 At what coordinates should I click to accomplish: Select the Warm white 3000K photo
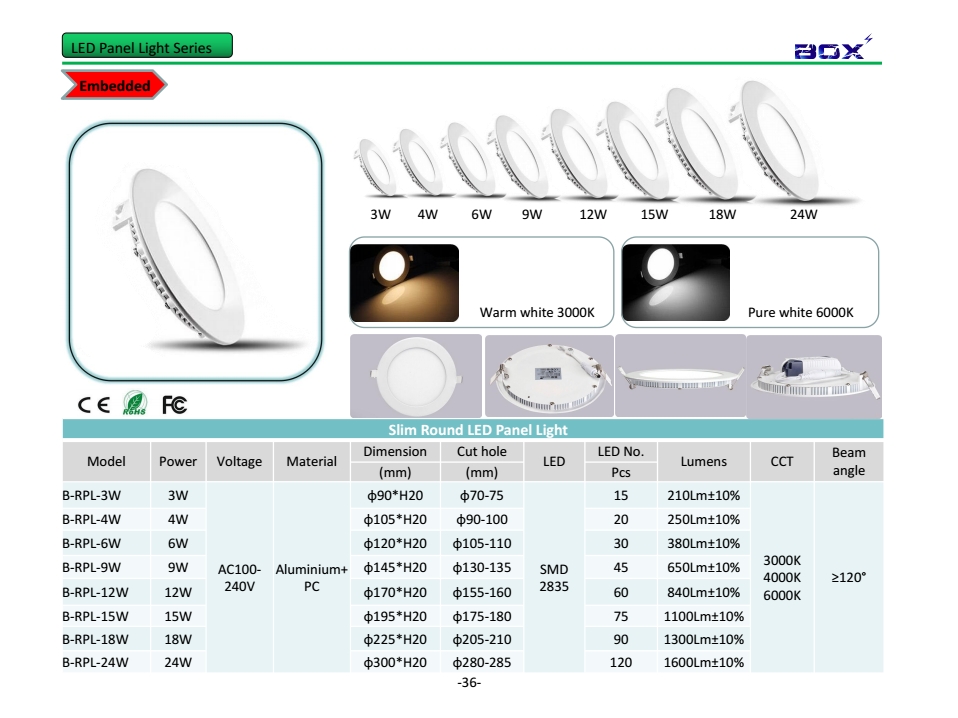[x=404, y=282]
